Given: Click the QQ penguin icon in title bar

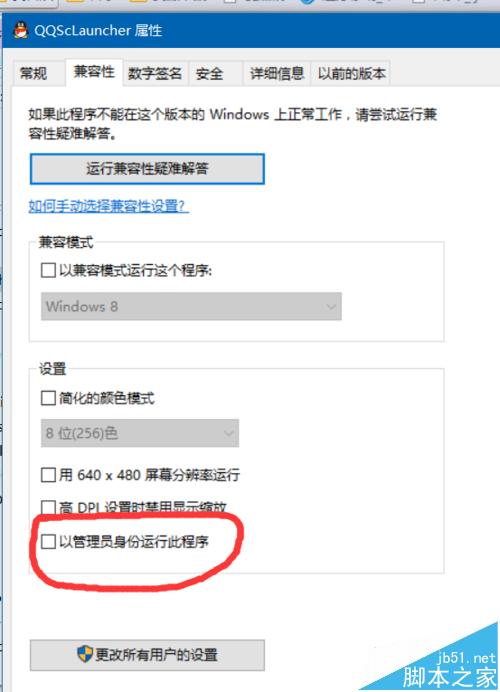Looking at the screenshot, I should coord(20,30).
